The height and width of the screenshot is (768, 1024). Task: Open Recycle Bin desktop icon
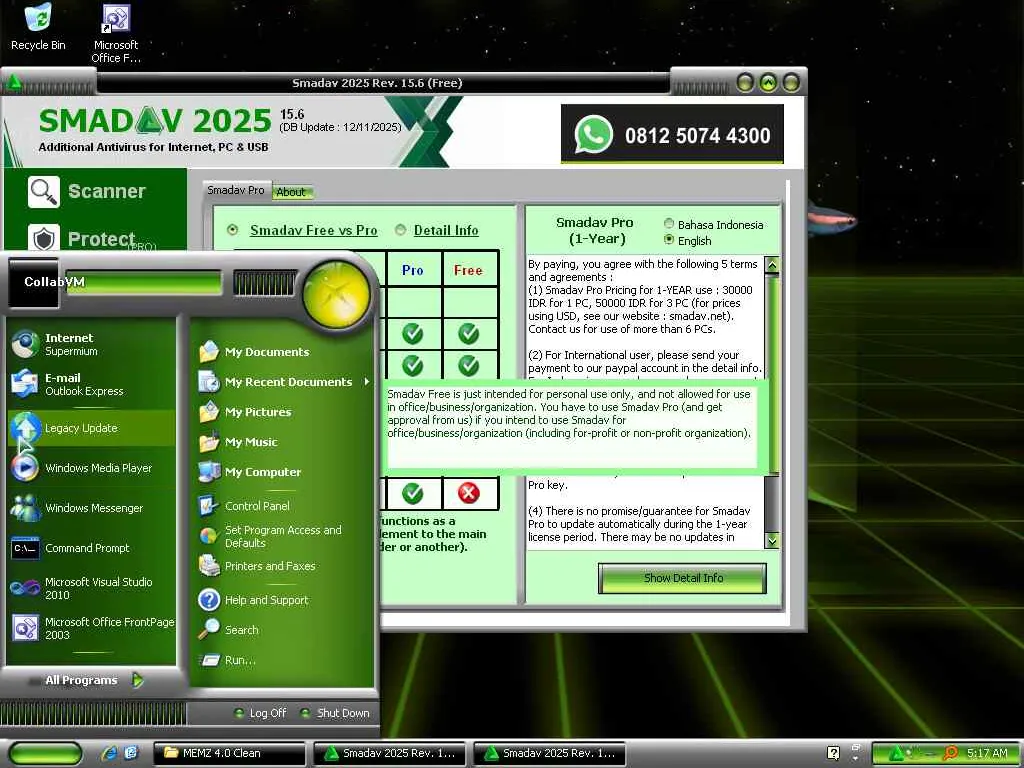[x=38, y=27]
